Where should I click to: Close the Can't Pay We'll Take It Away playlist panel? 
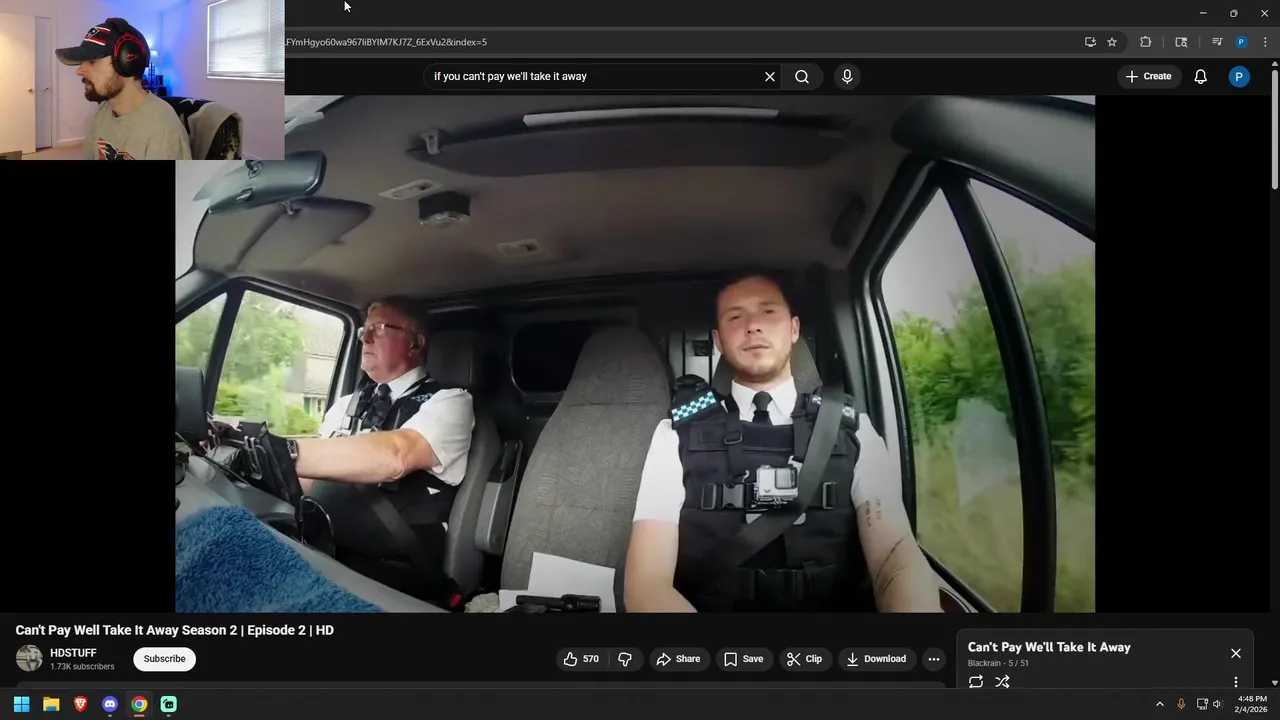coord(1236,653)
